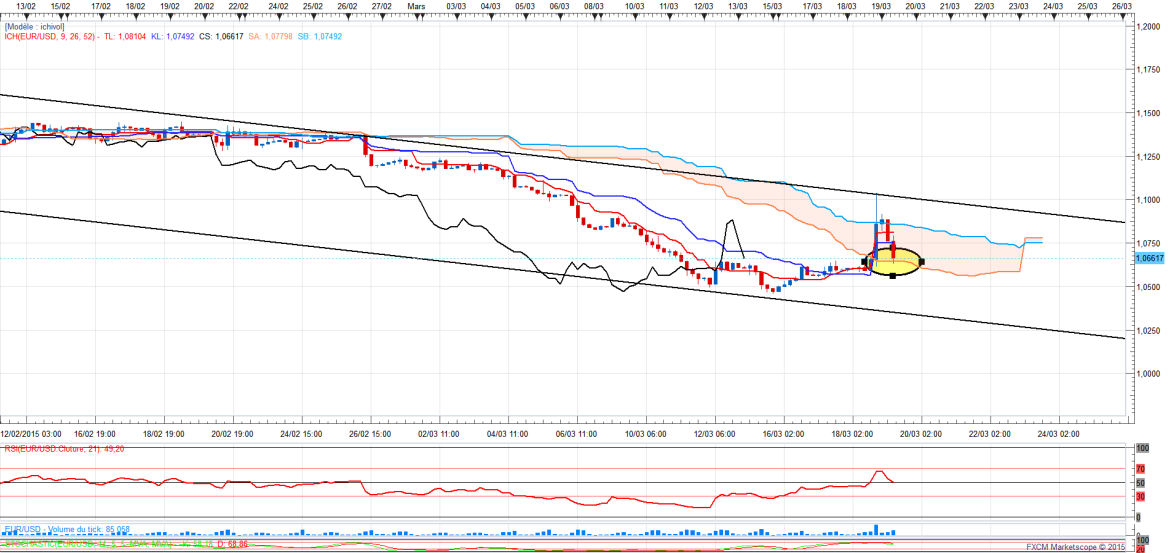Click the RSI level 50 axis label
1170x553 pixels.
1139,484
